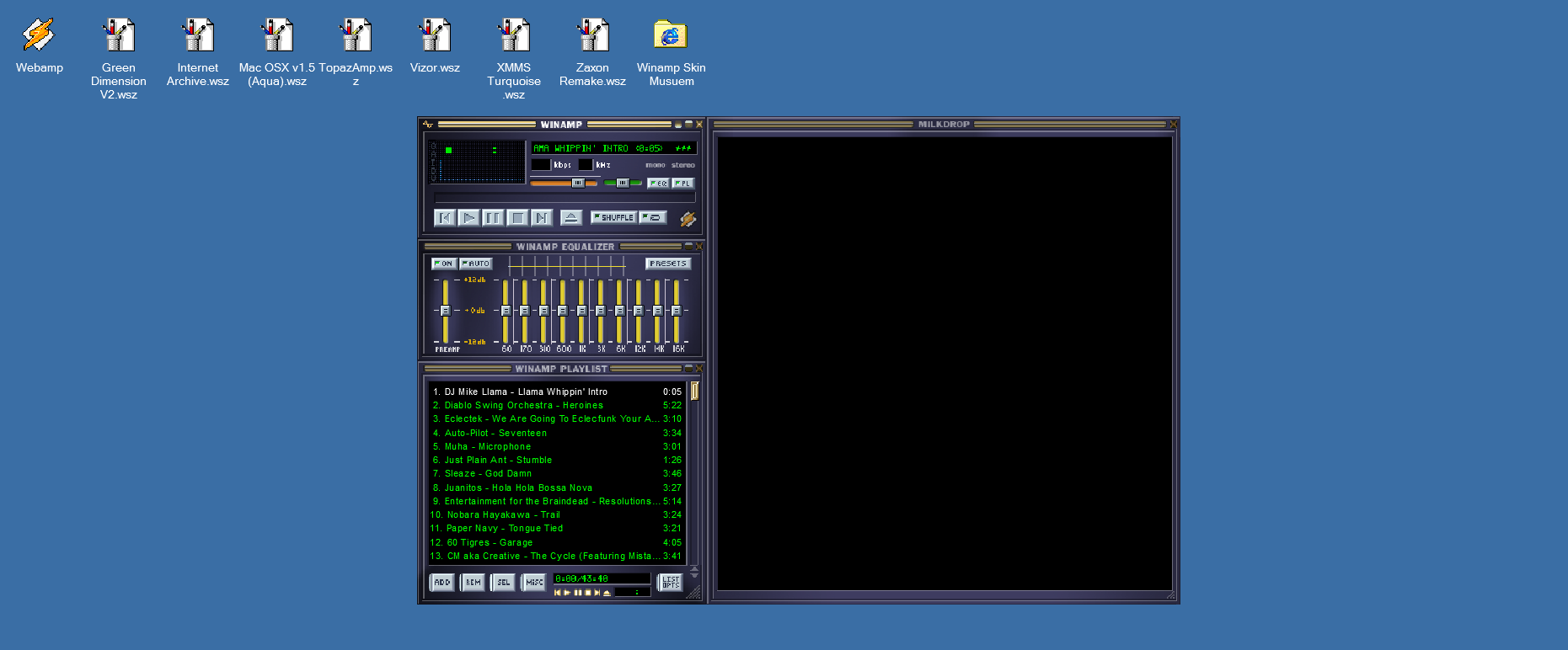This screenshot has height=650, width=1568.
Task: Select track 60 Tigres - Garage
Action: coord(557,542)
